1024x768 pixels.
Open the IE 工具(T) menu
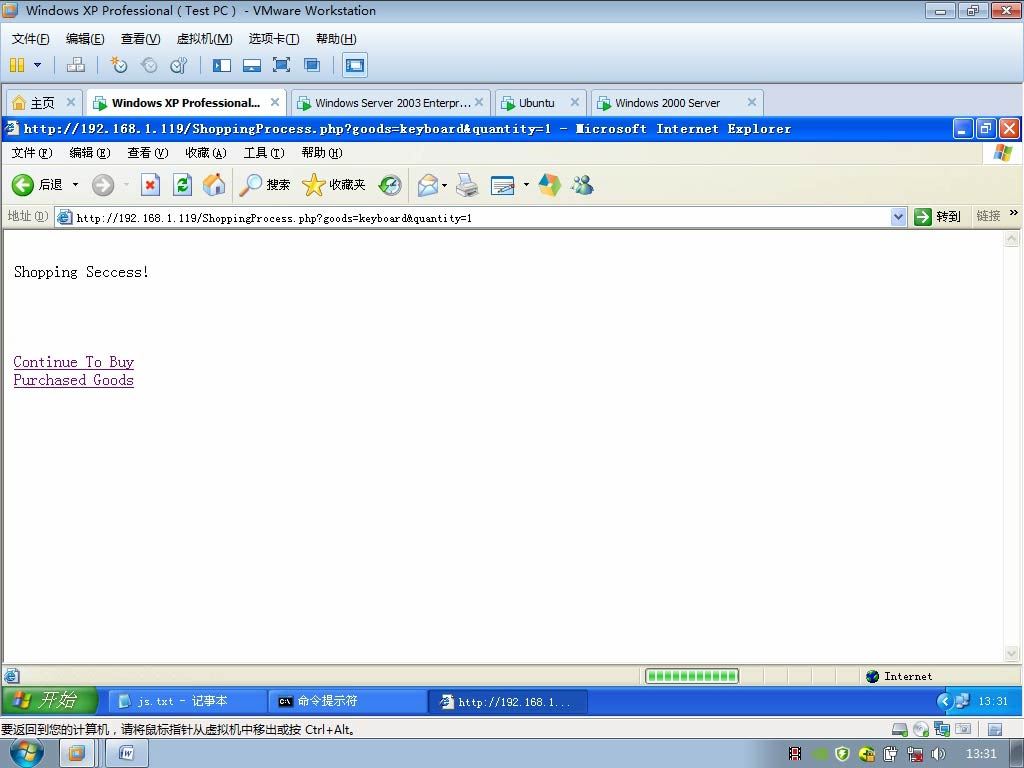click(264, 153)
